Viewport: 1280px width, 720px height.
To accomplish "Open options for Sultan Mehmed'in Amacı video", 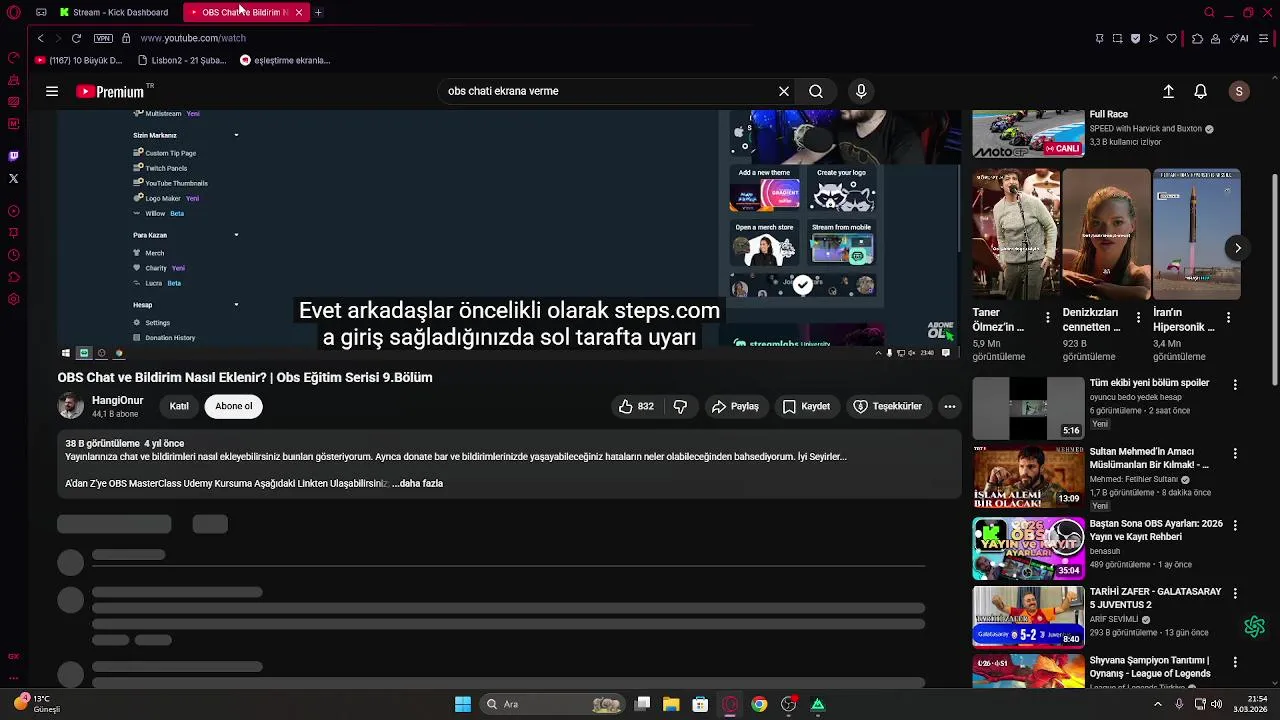I will click(1235, 454).
